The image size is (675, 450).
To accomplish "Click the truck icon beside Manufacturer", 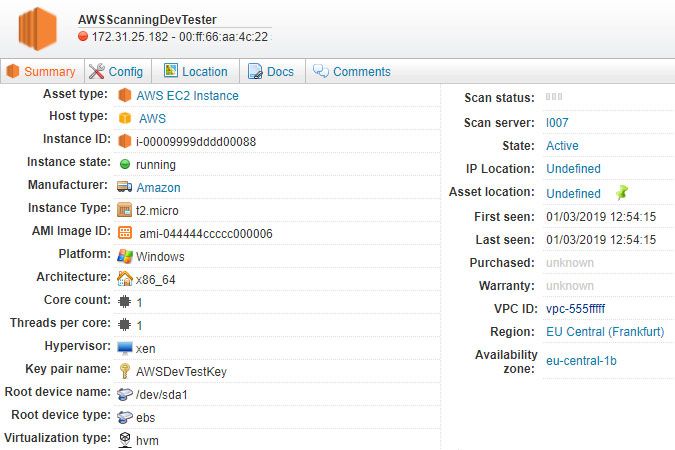I will (125, 186).
